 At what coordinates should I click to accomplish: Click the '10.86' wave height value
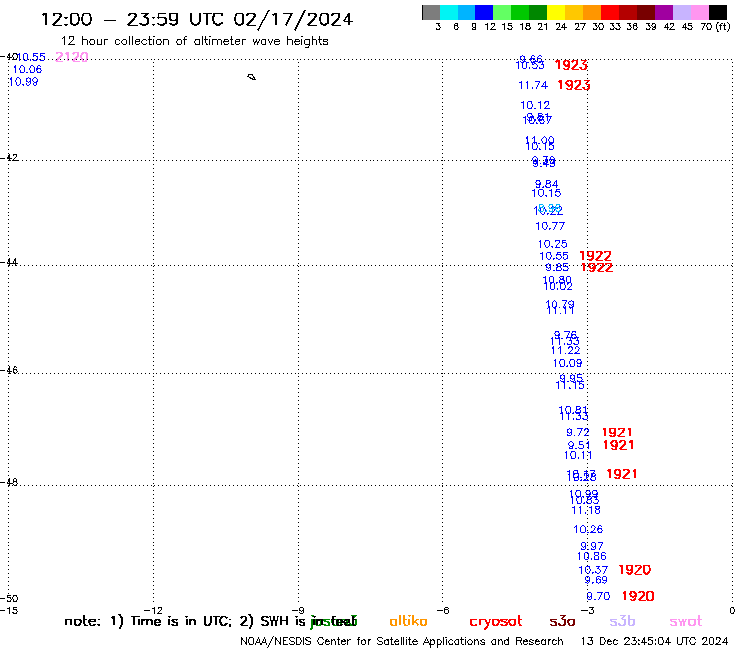click(x=592, y=557)
